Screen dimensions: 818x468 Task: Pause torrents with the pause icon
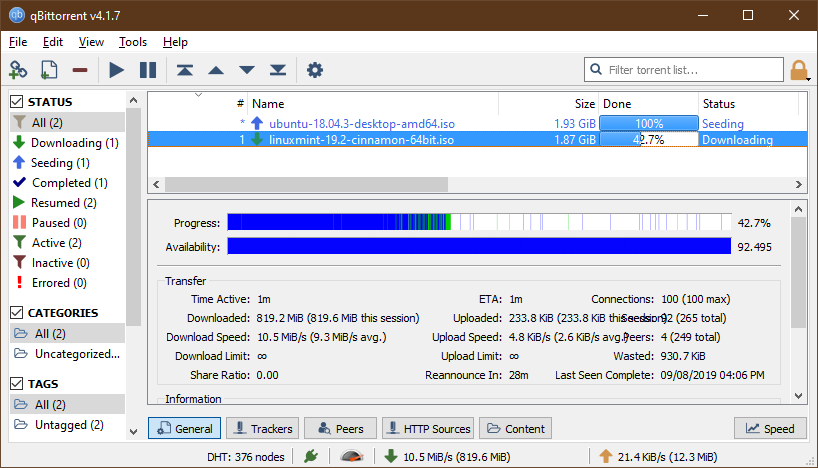(148, 70)
